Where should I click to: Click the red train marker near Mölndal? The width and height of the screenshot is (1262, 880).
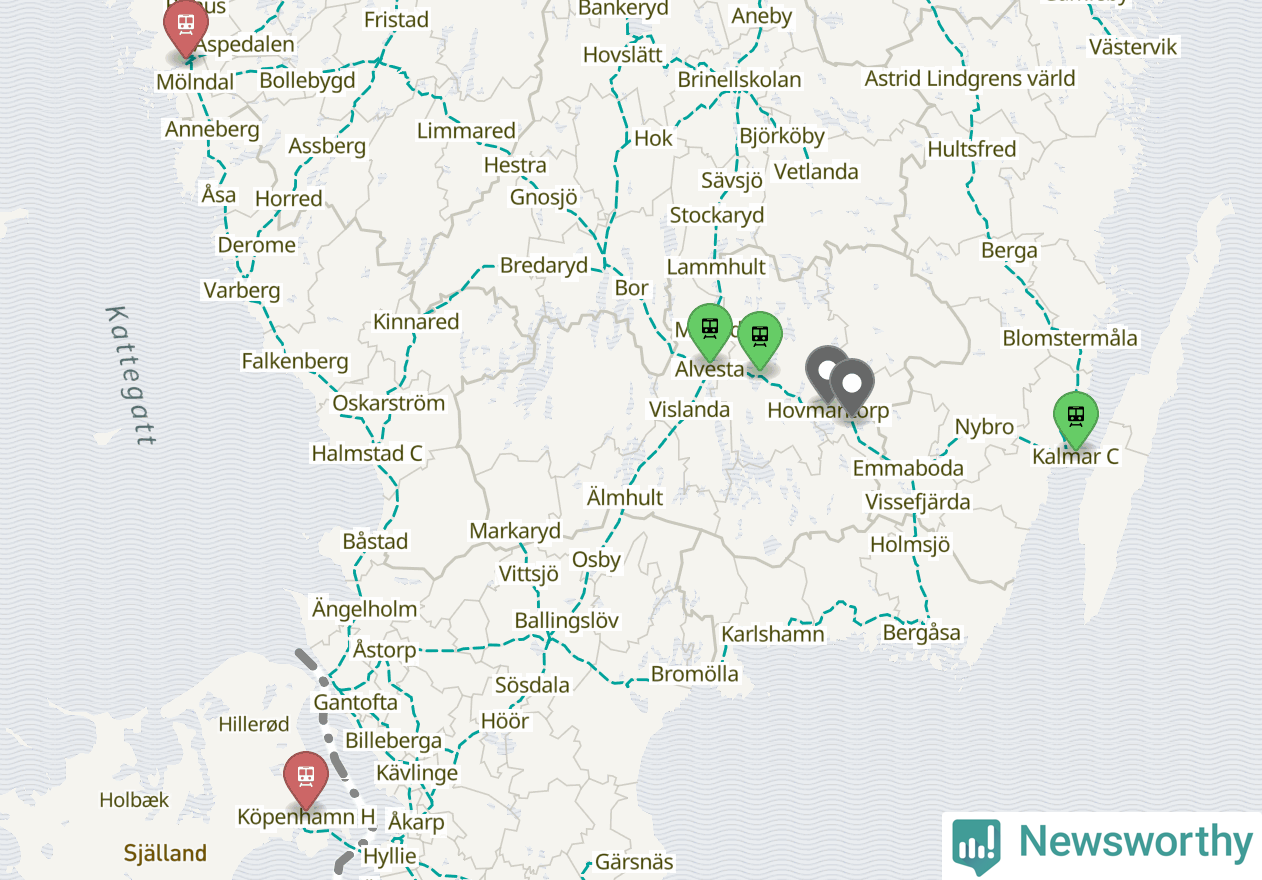pyautogui.click(x=185, y=28)
